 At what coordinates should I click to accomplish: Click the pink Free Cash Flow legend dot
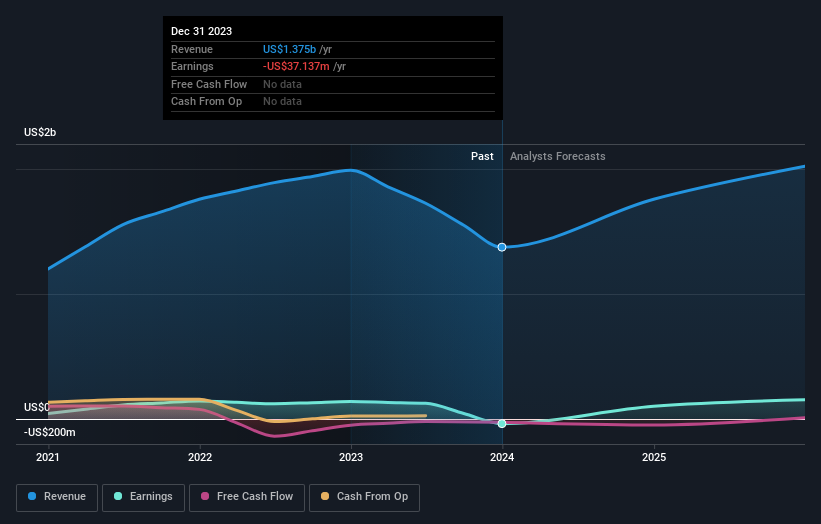(205, 496)
